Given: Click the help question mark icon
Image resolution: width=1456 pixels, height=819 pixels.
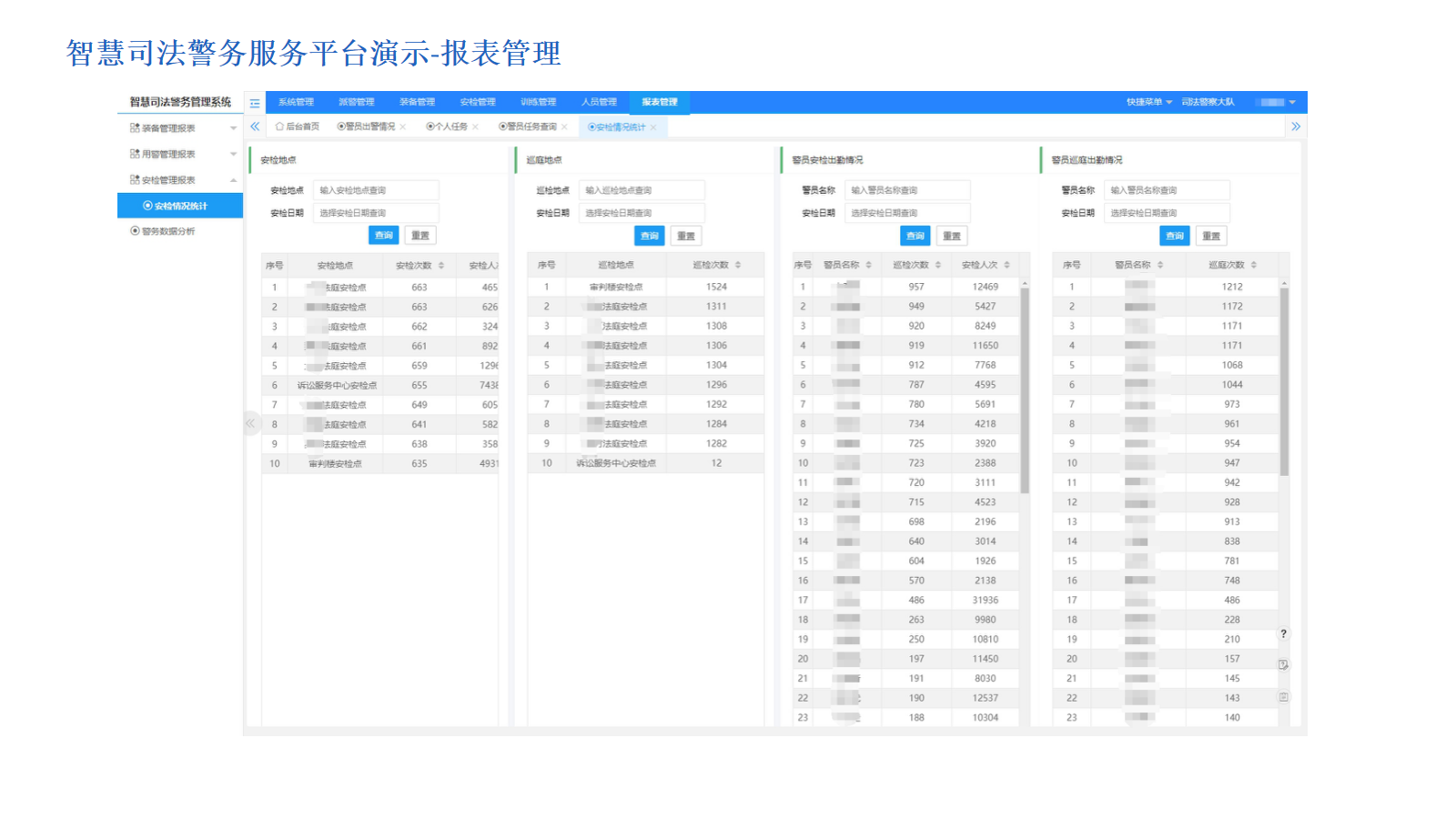Looking at the screenshot, I should 1284,633.
